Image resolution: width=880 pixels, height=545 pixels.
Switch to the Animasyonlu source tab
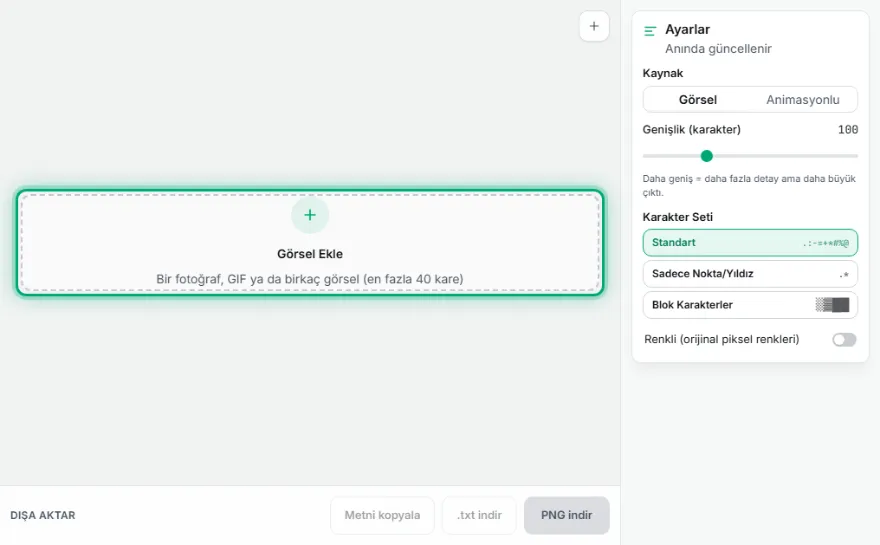tap(803, 100)
